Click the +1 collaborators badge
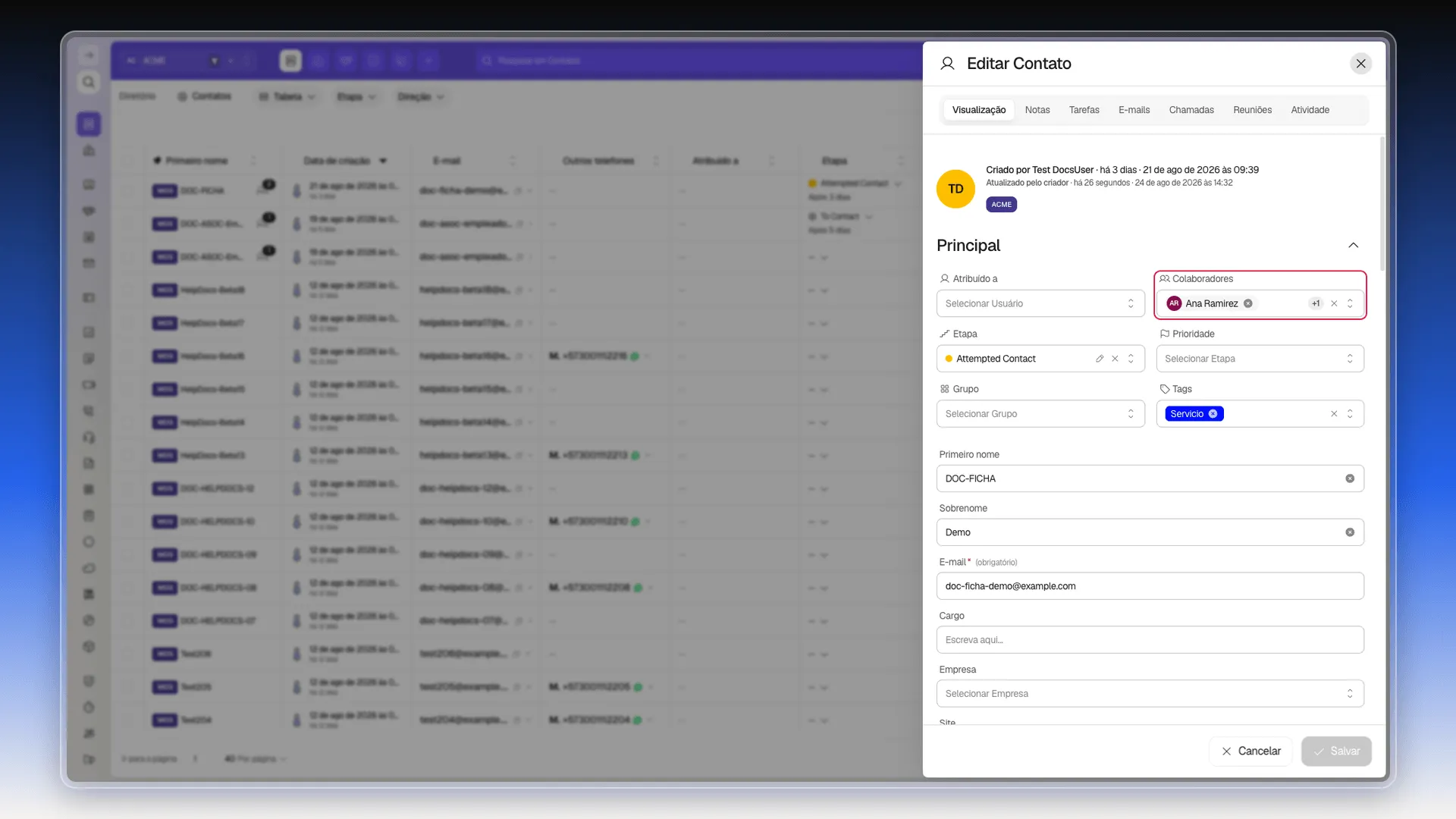Image resolution: width=1456 pixels, height=819 pixels. [1316, 303]
